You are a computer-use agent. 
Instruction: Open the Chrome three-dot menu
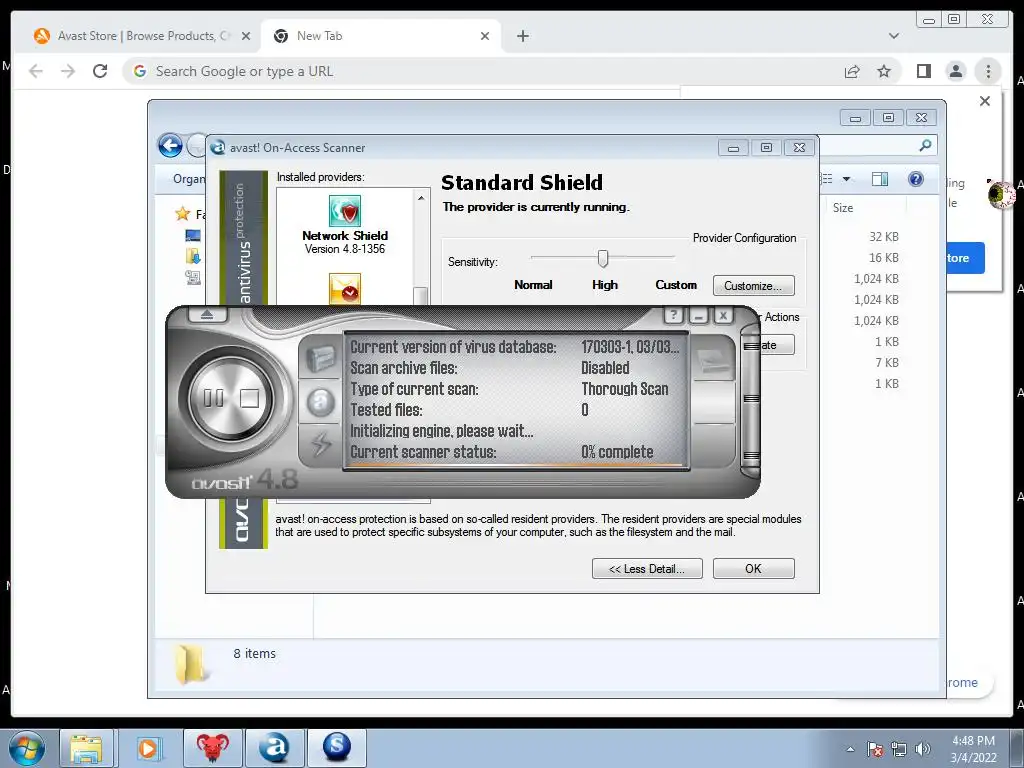988,71
